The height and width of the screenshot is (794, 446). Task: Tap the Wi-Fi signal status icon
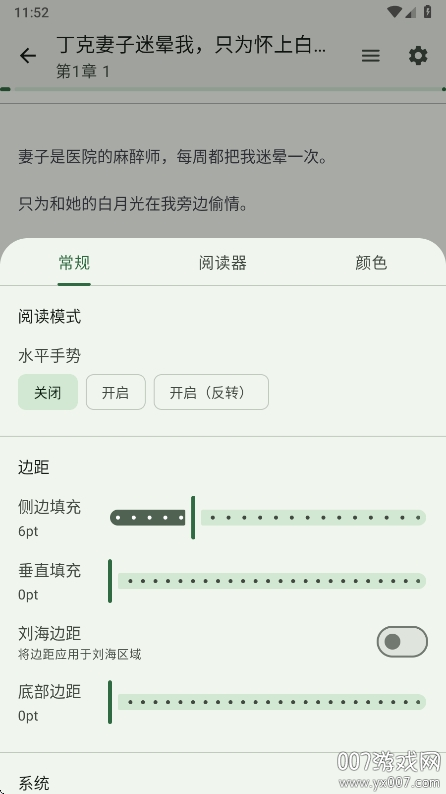393,12
